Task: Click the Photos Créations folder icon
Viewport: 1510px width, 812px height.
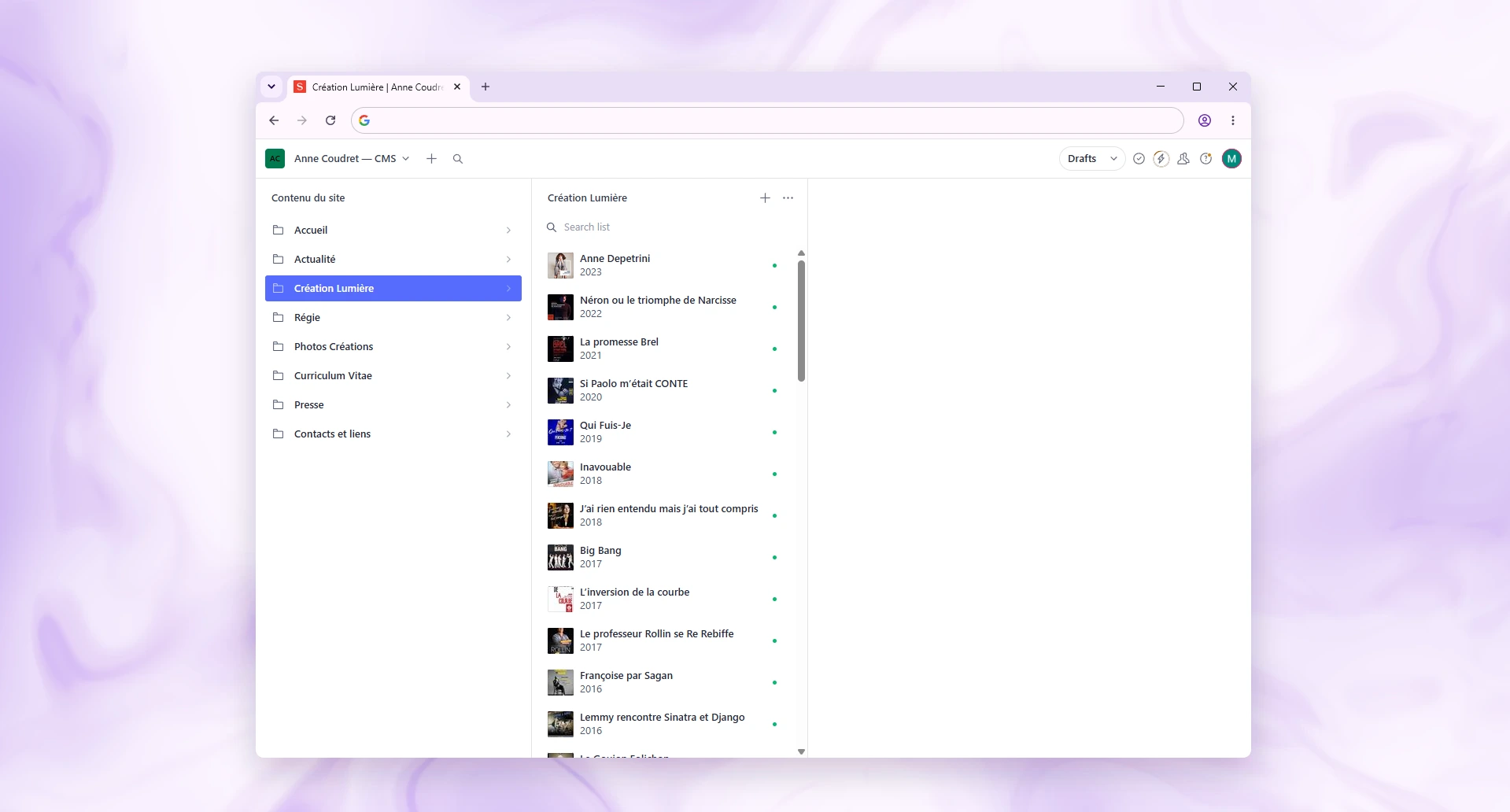Action: 278,347
